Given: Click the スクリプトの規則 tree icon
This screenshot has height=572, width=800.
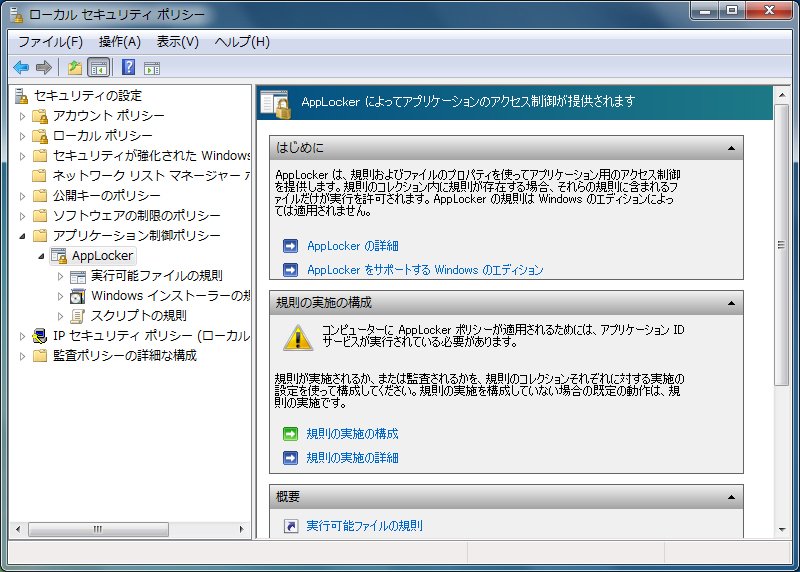Looking at the screenshot, I should click(x=78, y=316).
